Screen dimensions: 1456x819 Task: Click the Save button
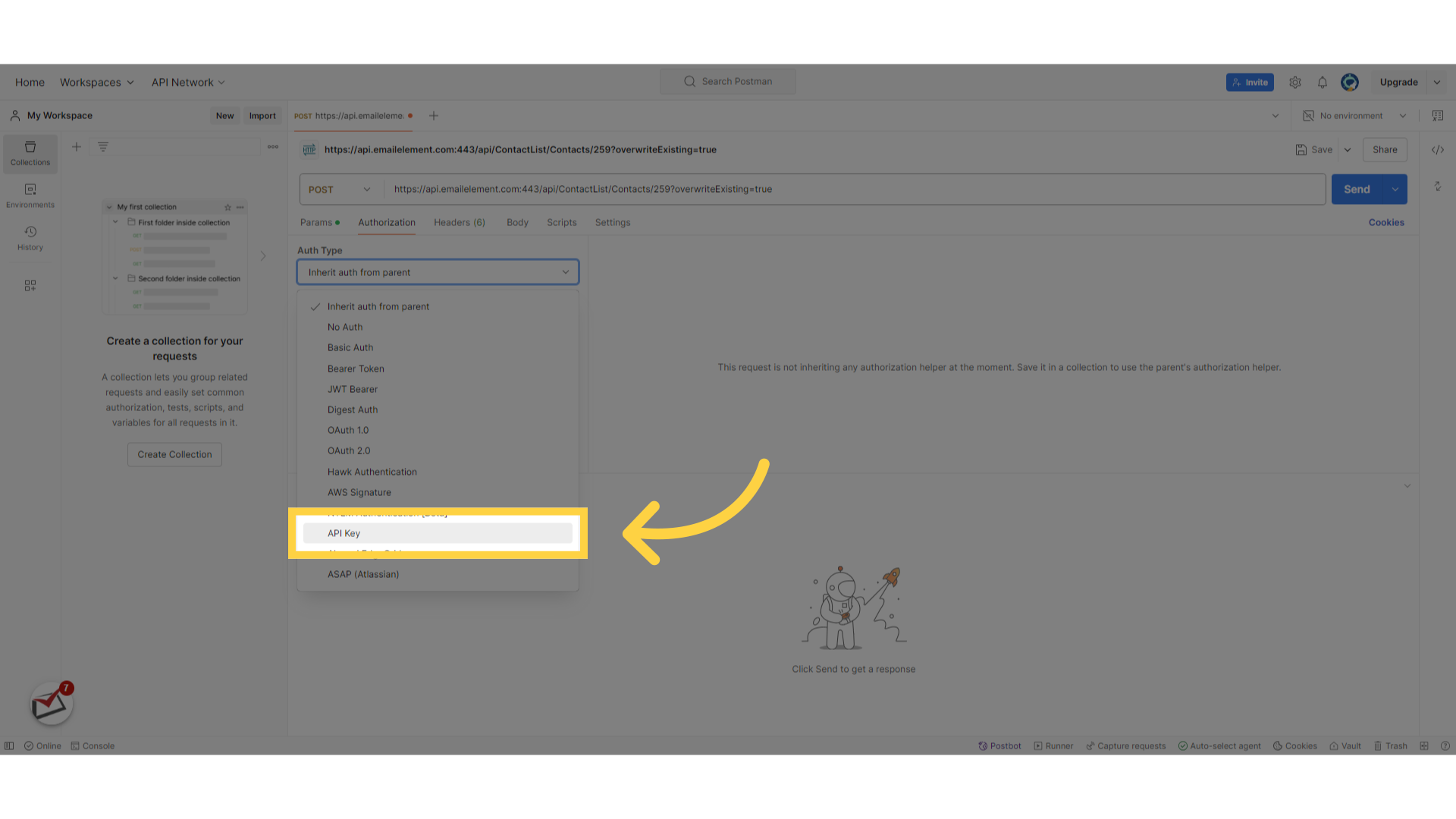(x=1314, y=150)
